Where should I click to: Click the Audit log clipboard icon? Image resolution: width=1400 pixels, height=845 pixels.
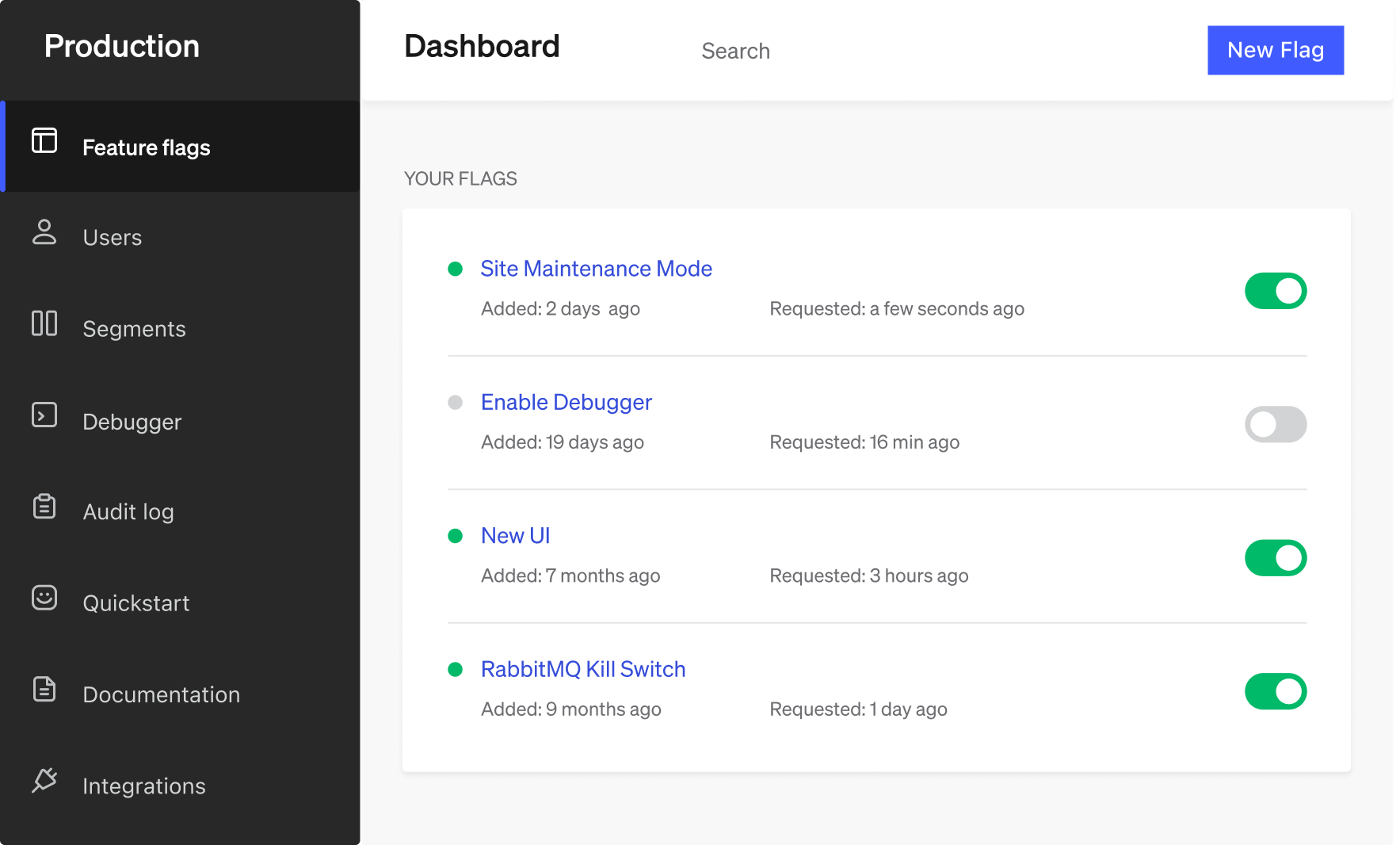point(44,507)
